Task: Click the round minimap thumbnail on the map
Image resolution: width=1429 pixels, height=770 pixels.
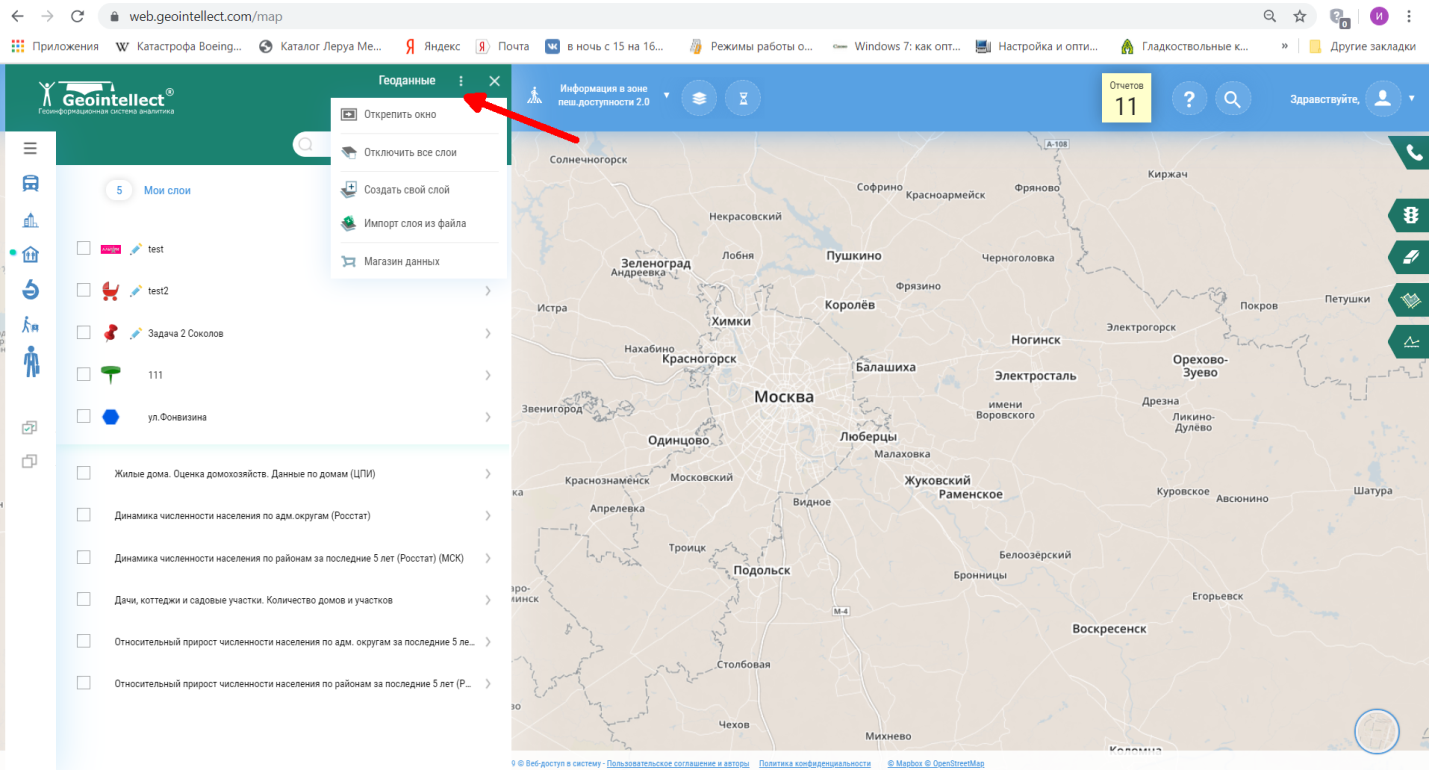Action: (x=1376, y=730)
